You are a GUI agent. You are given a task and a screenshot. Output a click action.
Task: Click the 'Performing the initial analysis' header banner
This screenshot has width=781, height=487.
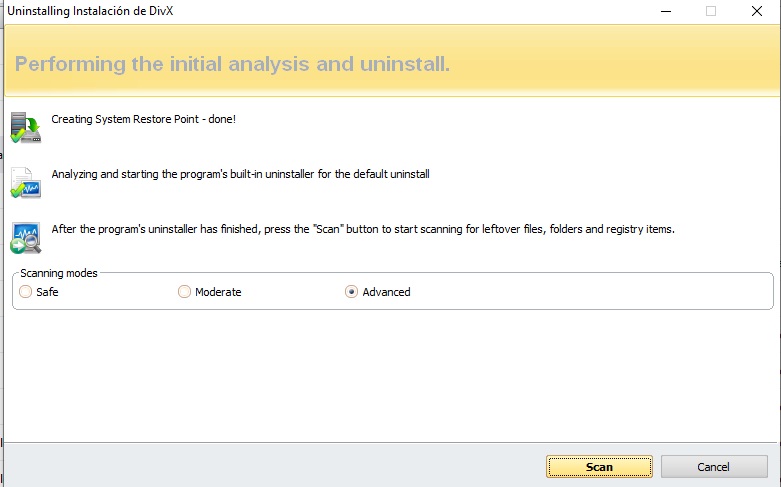[232, 65]
